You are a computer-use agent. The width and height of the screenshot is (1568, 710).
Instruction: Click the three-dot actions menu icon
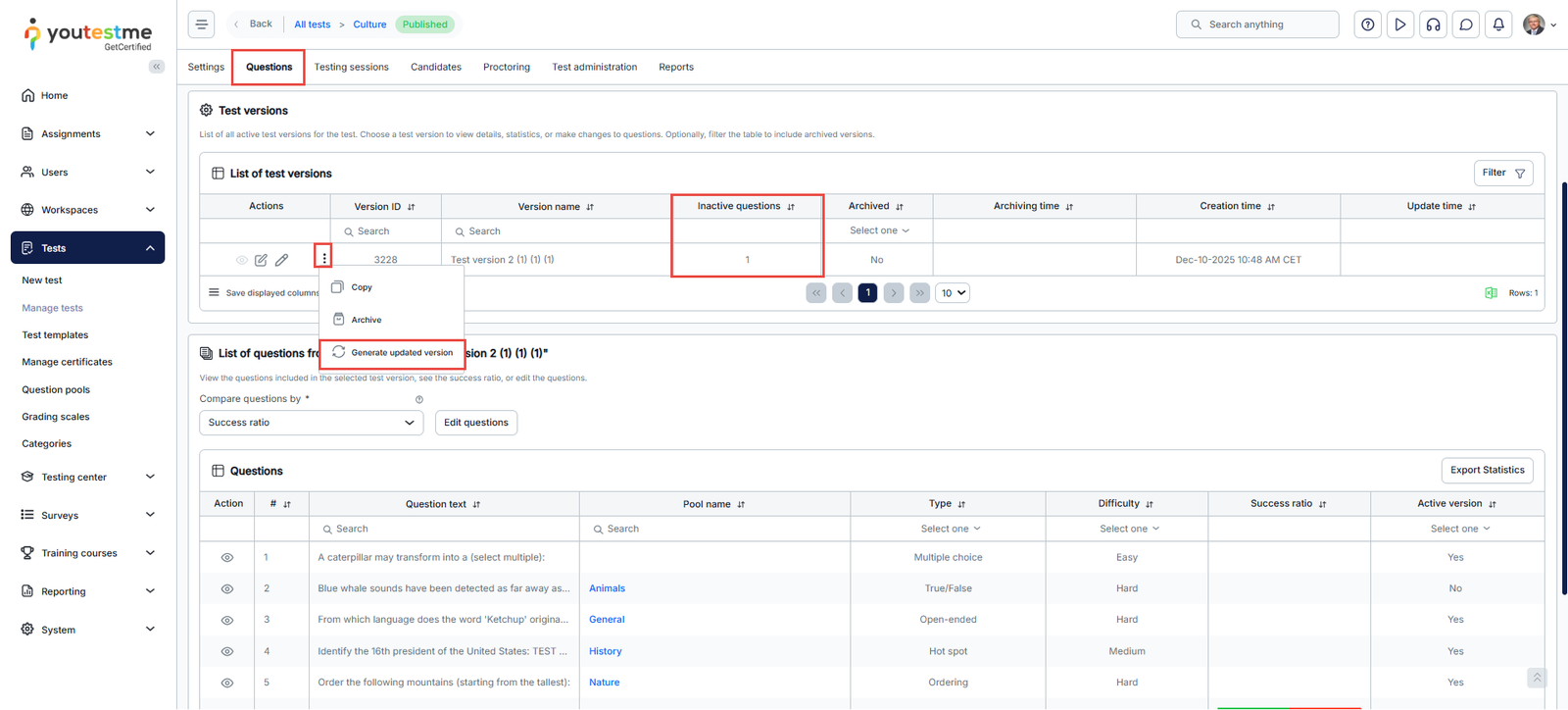tap(324, 259)
